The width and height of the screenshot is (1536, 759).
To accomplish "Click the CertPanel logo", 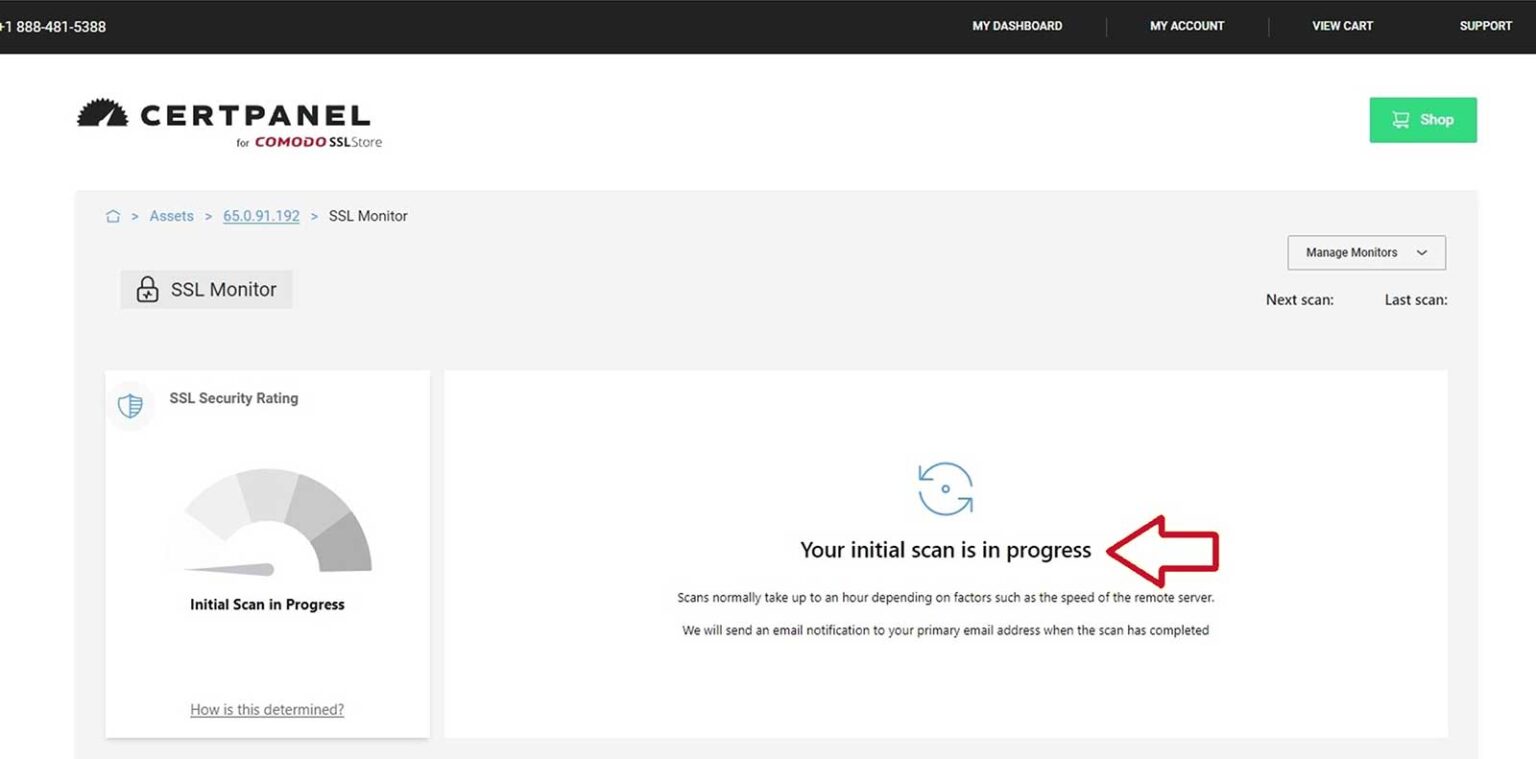I will 225,114.
